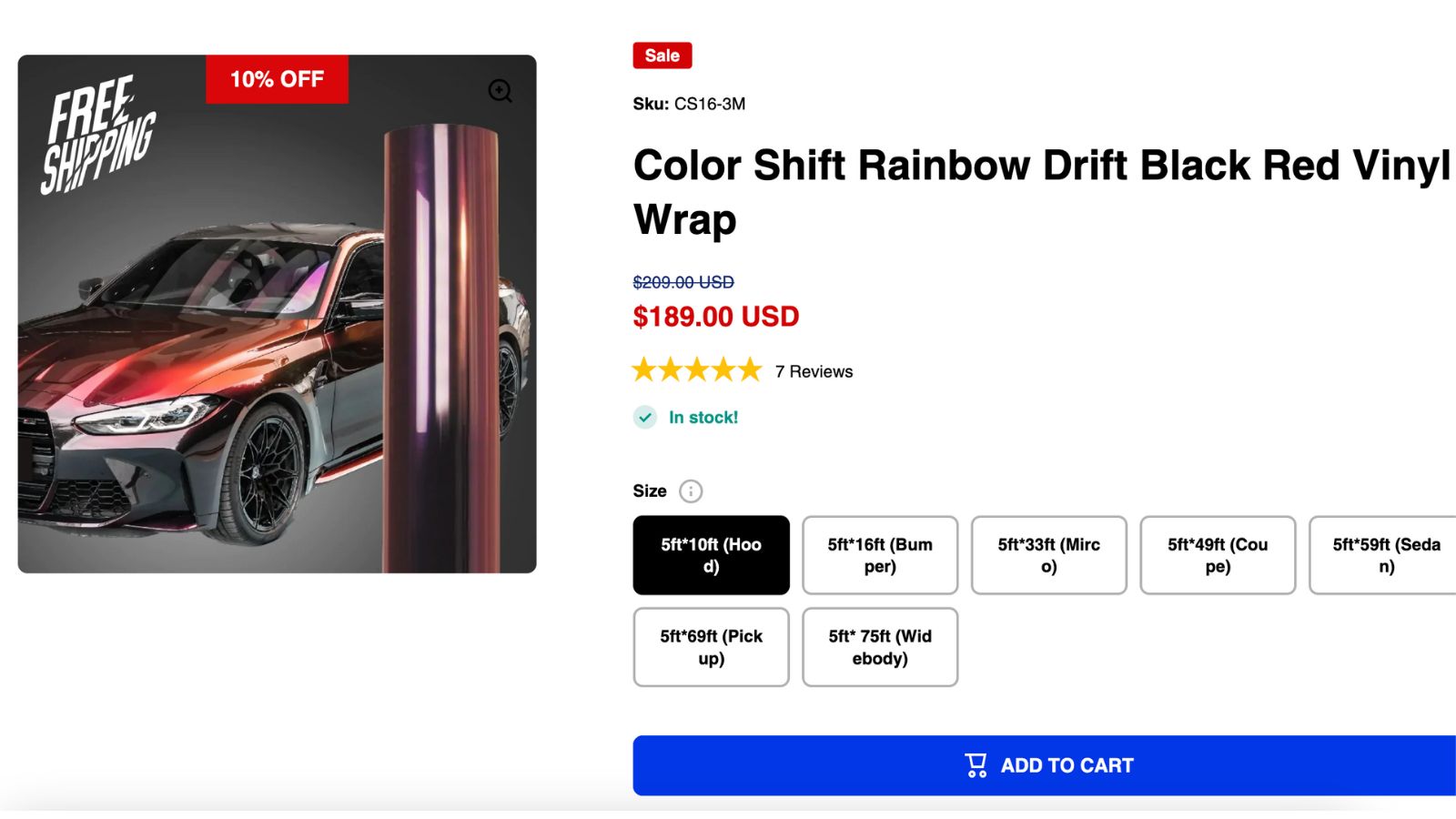The image size is (1456, 819).
Task: Select the 5ft*75ft (Widebody) size option
Action: tap(879, 647)
